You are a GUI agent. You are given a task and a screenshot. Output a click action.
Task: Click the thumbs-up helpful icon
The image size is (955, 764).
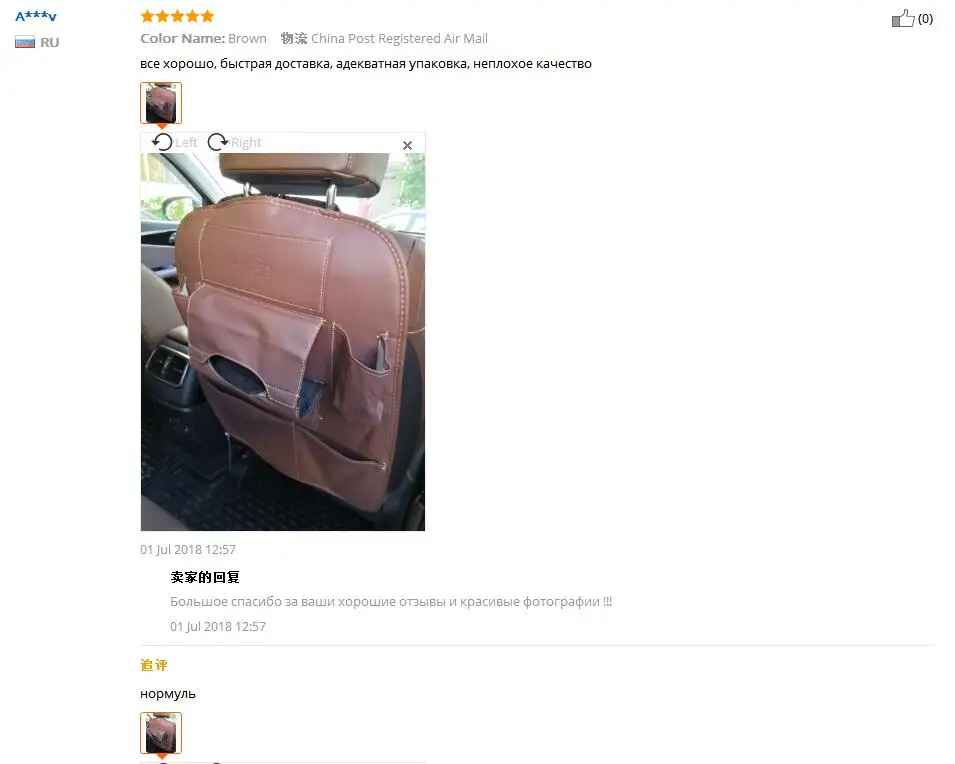[x=903, y=18]
